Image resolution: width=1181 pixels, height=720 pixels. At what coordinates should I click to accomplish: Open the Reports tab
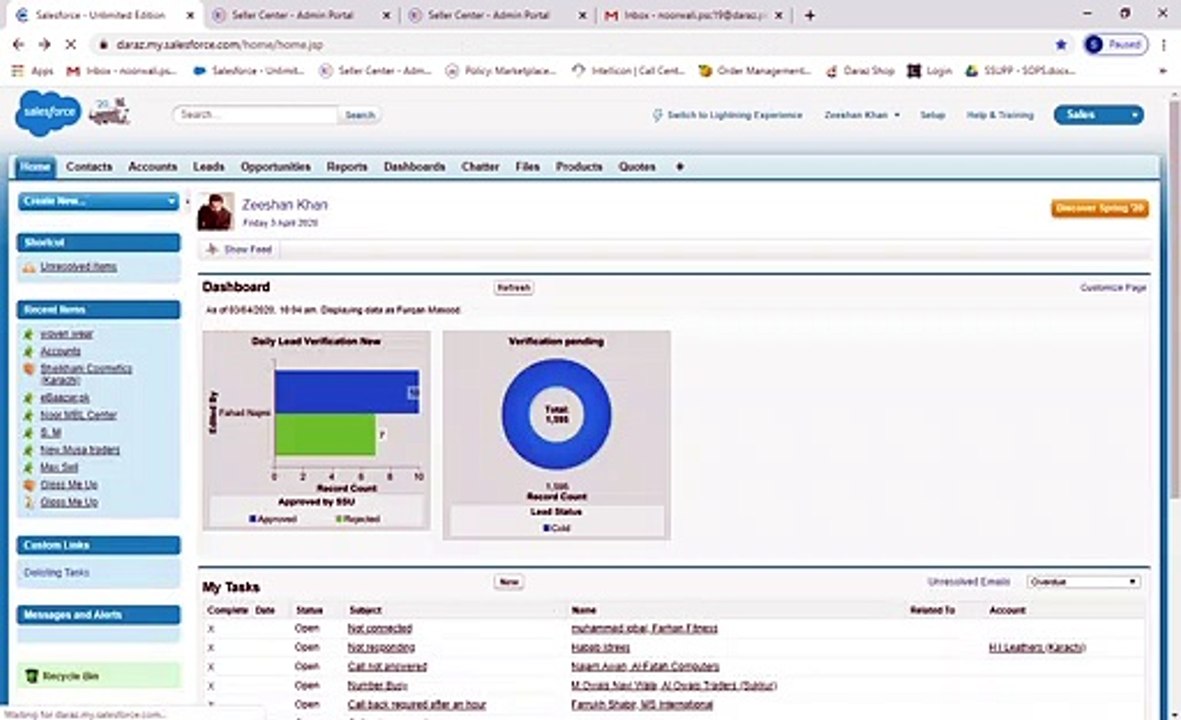tap(346, 166)
